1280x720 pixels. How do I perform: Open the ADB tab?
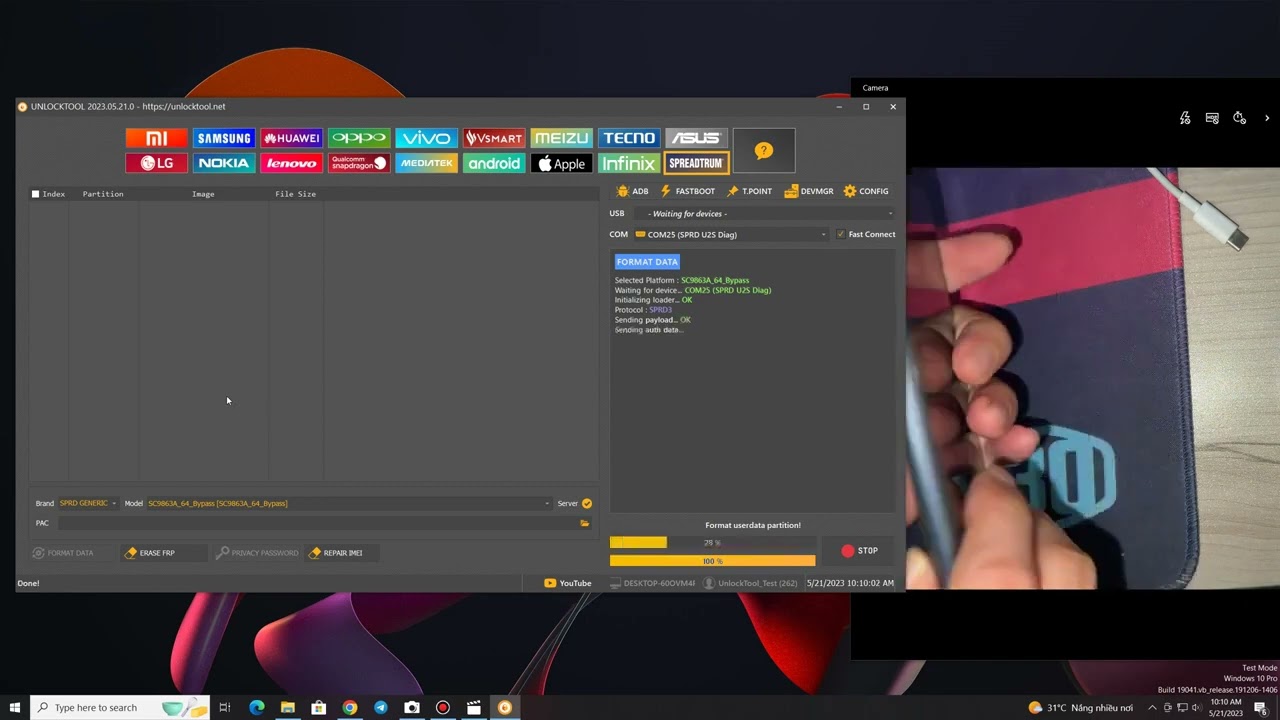[632, 191]
